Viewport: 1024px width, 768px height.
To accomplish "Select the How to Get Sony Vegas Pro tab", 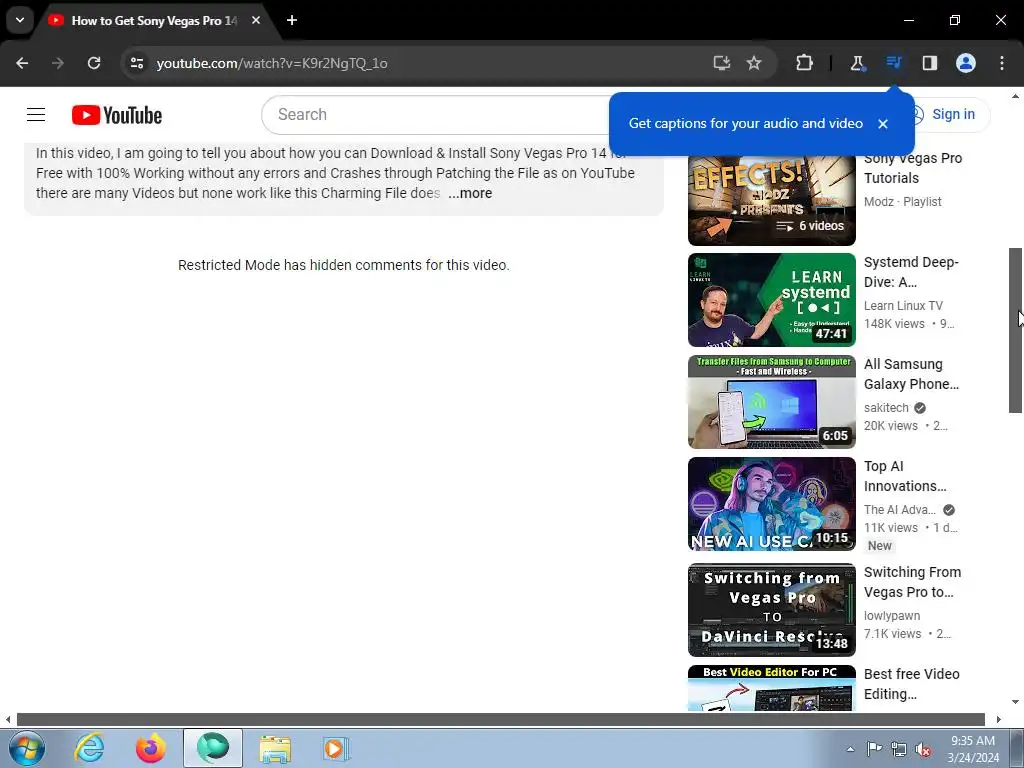I will (x=153, y=21).
